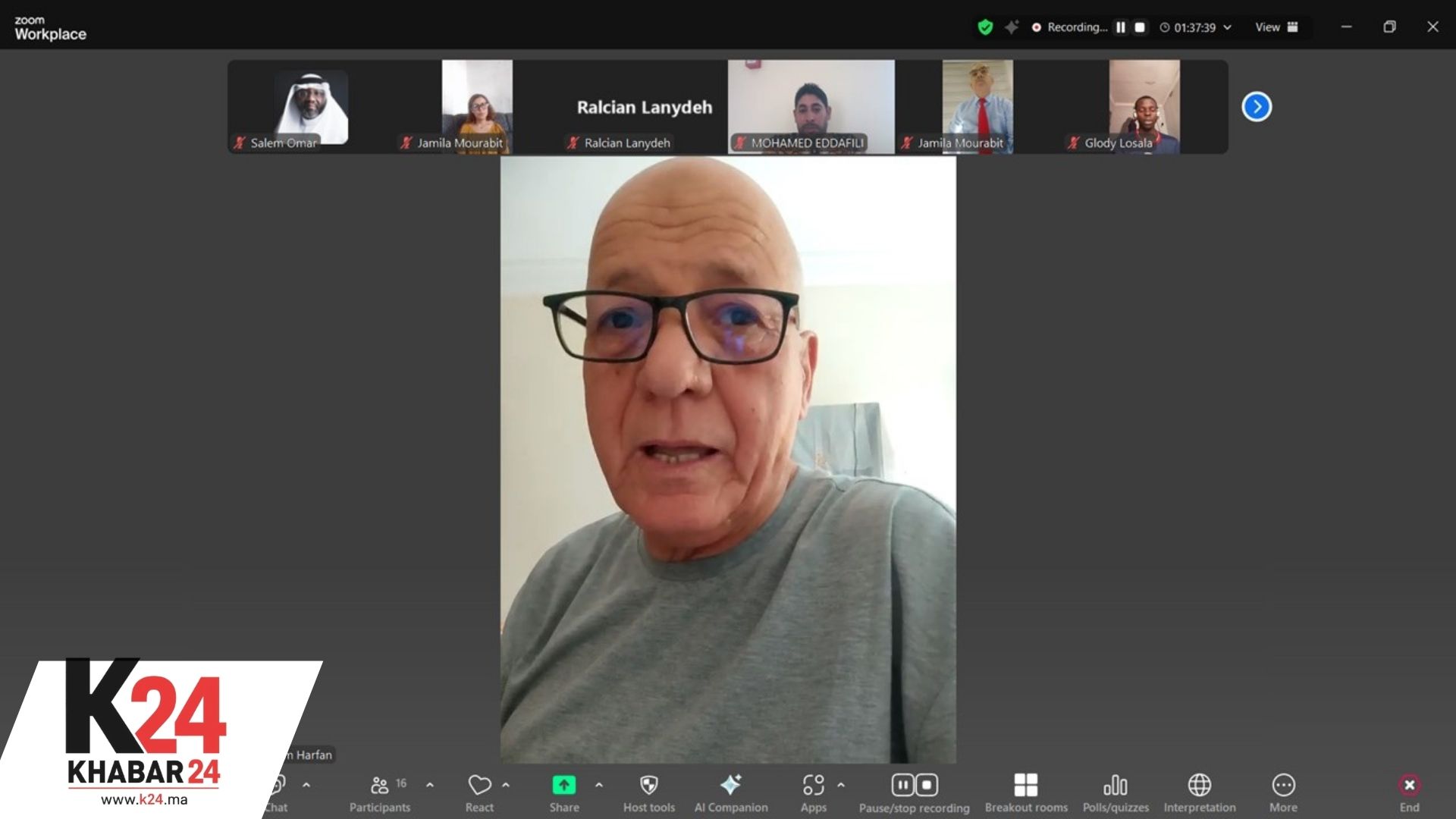Open Breakout rooms icon
This screenshot has width=1456, height=819.
point(1025,786)
